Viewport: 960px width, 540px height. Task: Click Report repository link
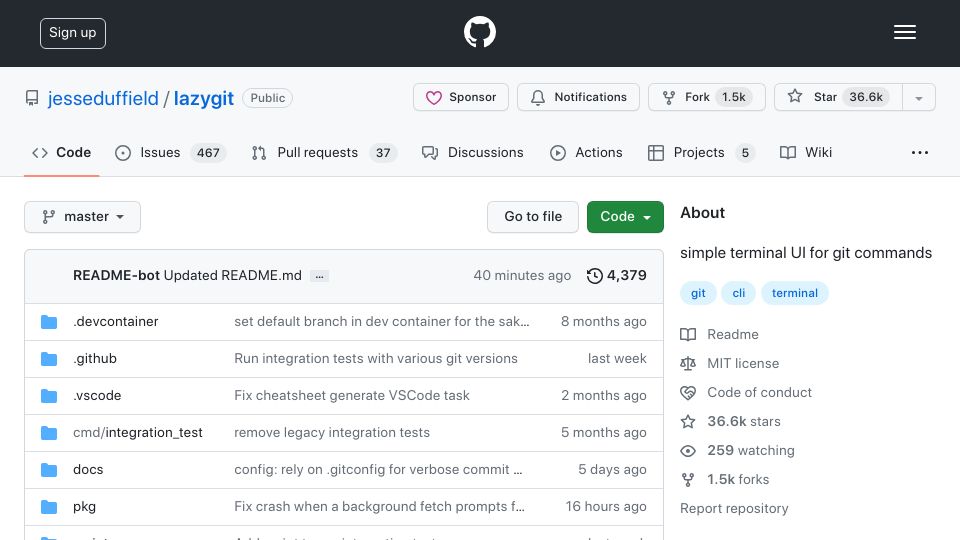click(x=734, y=509)
